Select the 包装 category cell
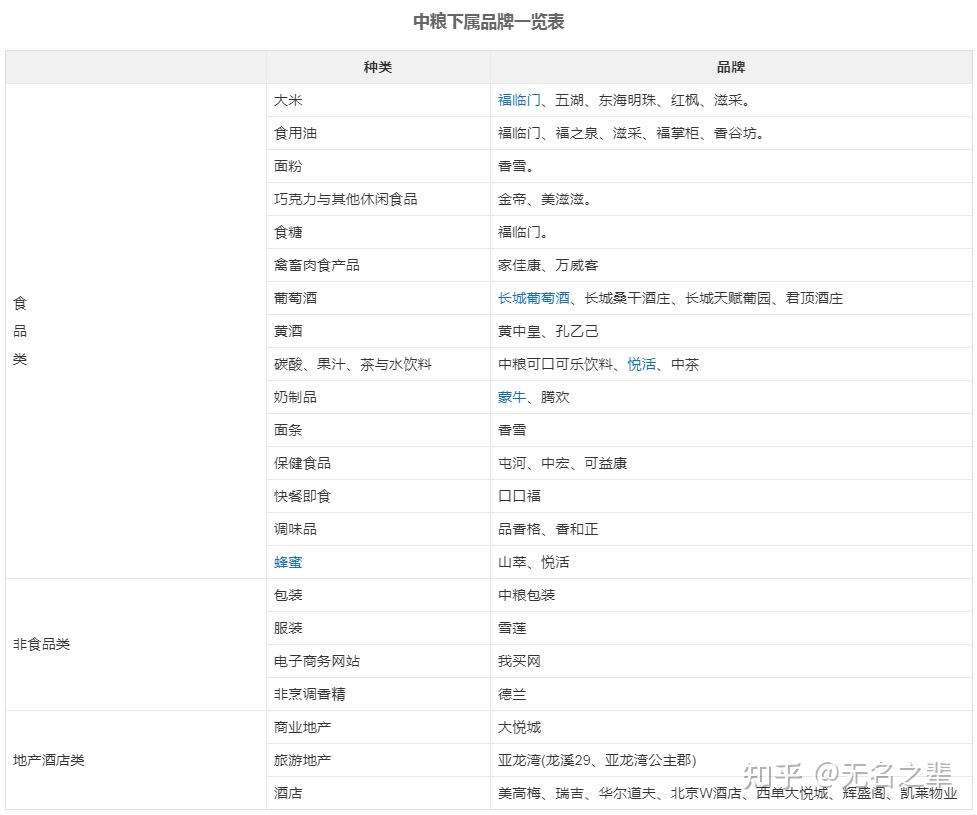The height and width of the screenshot is (815, 977). [378, 596]
